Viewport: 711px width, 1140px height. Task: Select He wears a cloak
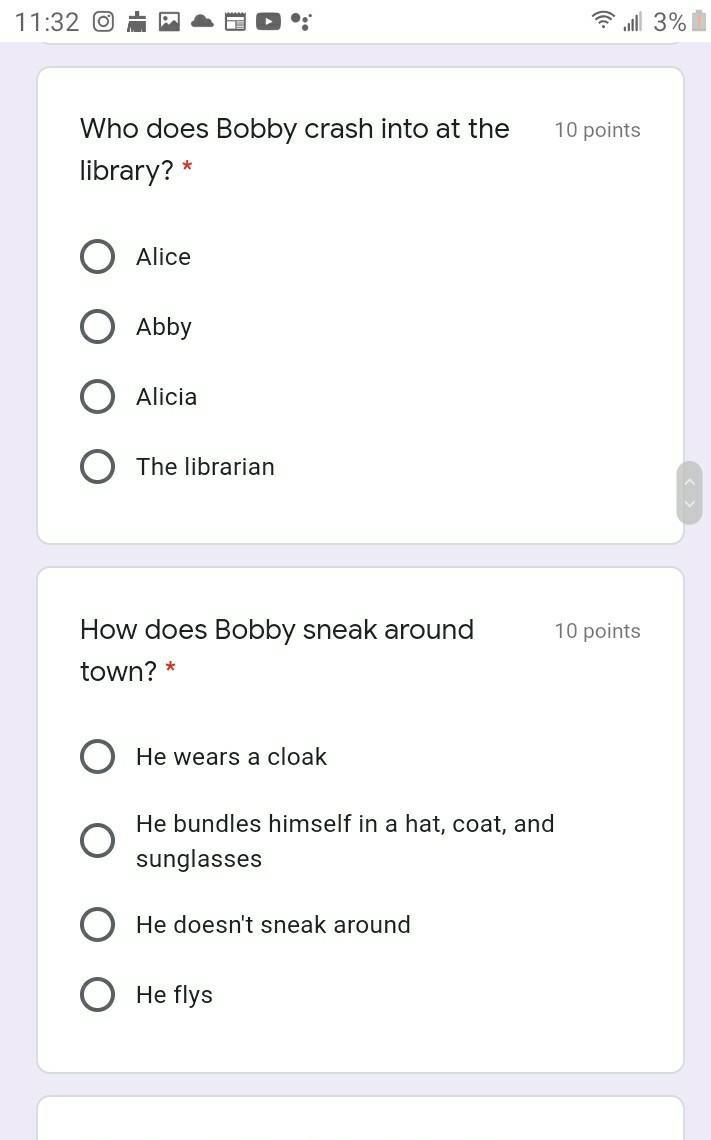97,756
